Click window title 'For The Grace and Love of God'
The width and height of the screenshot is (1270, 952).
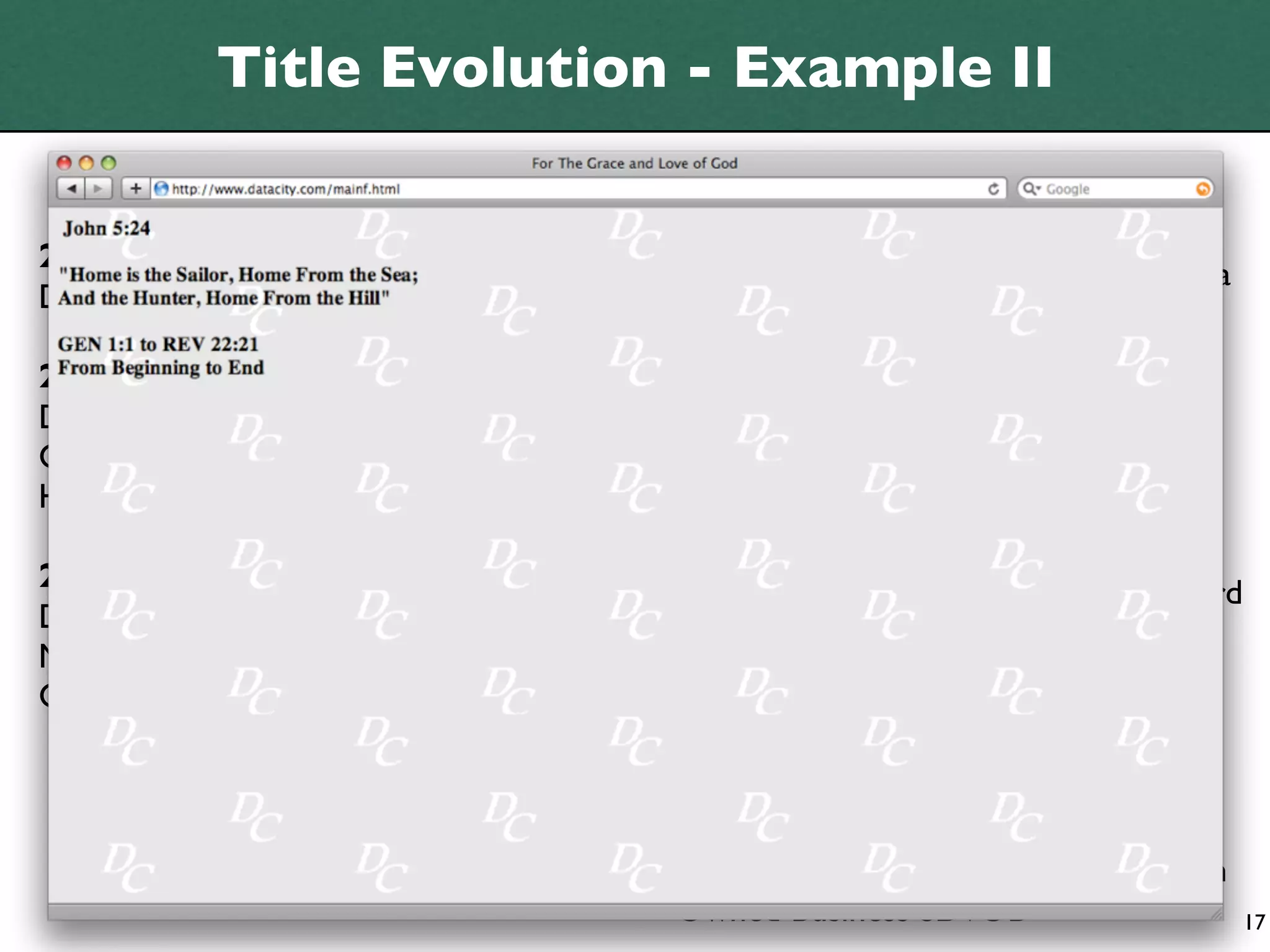click(634, 164)
